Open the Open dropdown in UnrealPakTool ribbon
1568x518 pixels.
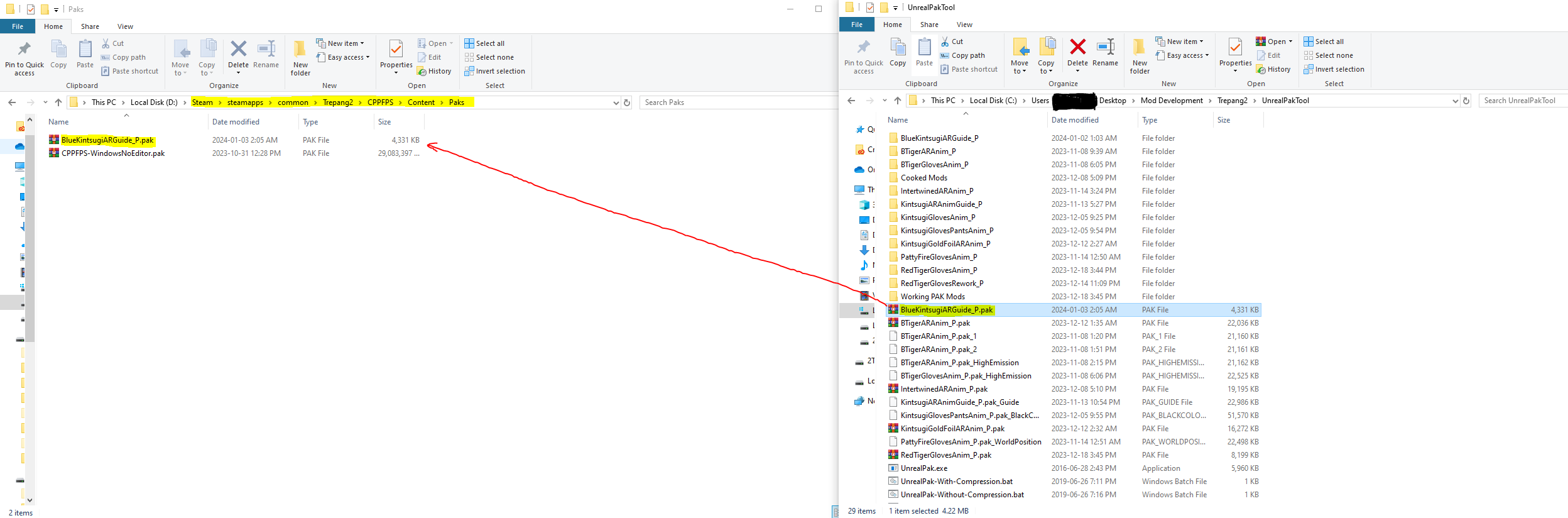pyautogui.click(x=1275, y=41)
